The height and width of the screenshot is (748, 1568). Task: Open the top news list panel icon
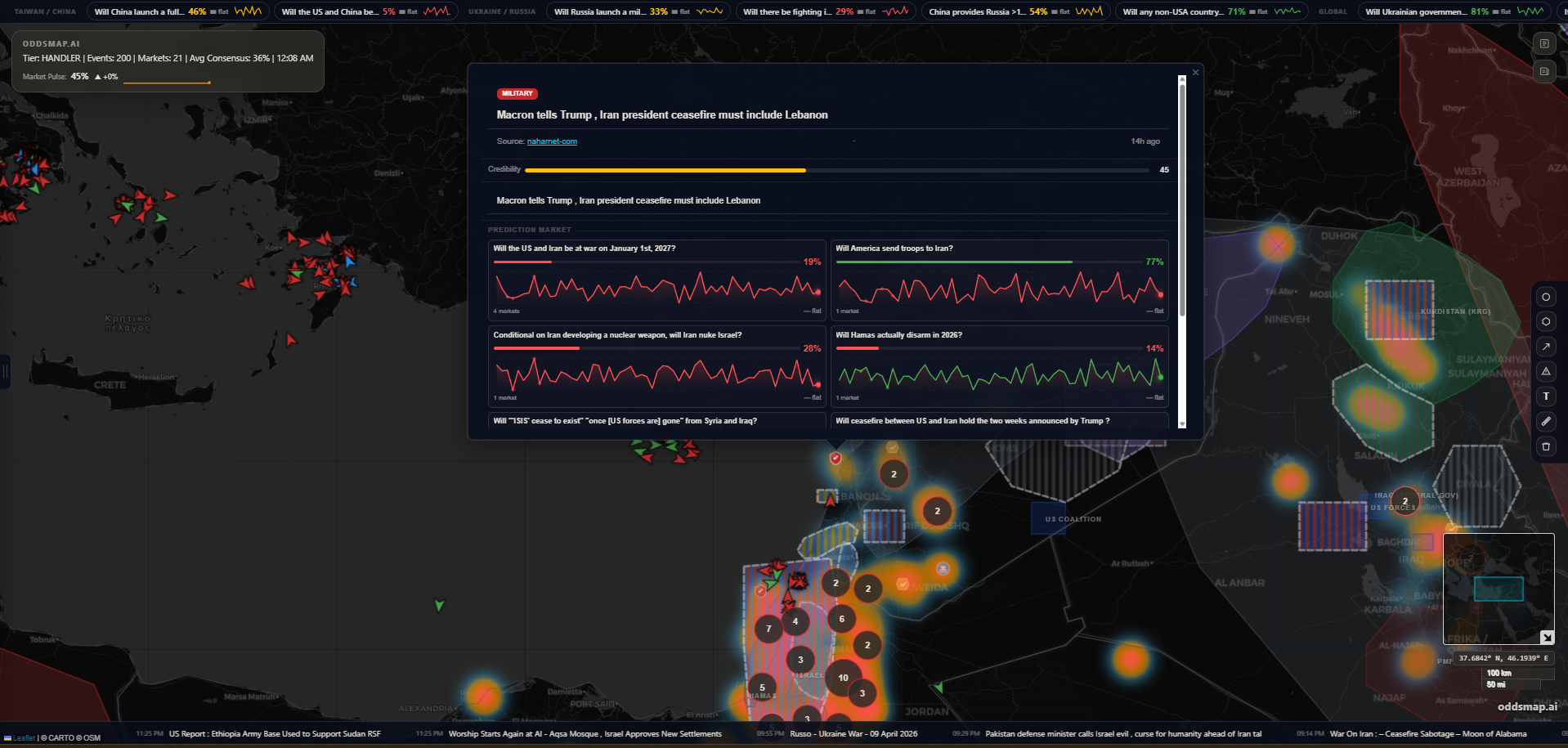click(1543, 44)
